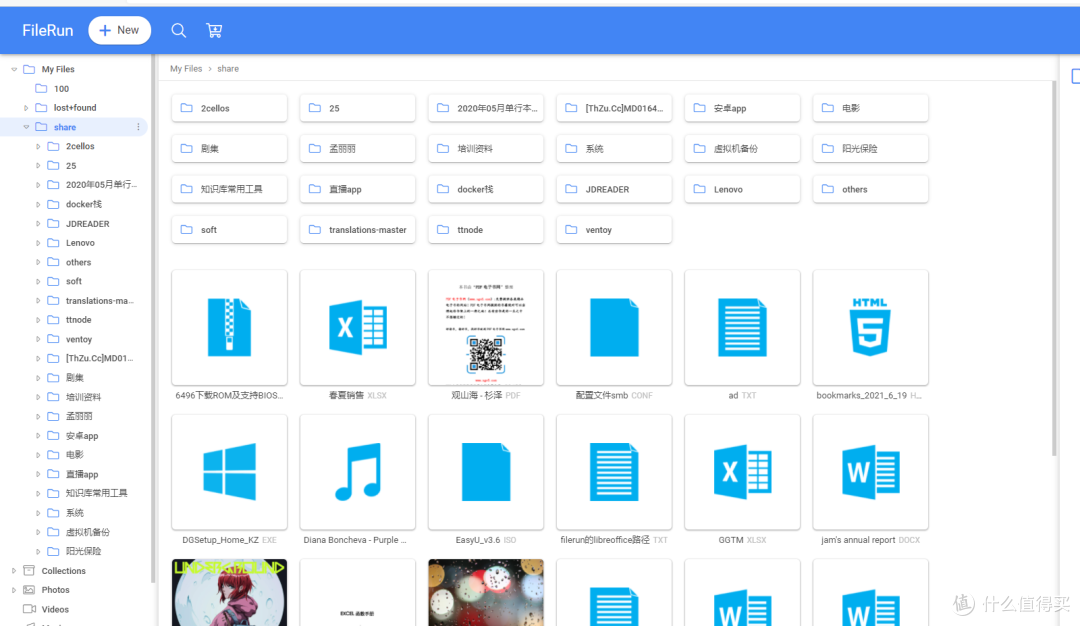Select the others folder in sidebar
The width and height of the screenshot is (1080, 626).
(79, 262)
